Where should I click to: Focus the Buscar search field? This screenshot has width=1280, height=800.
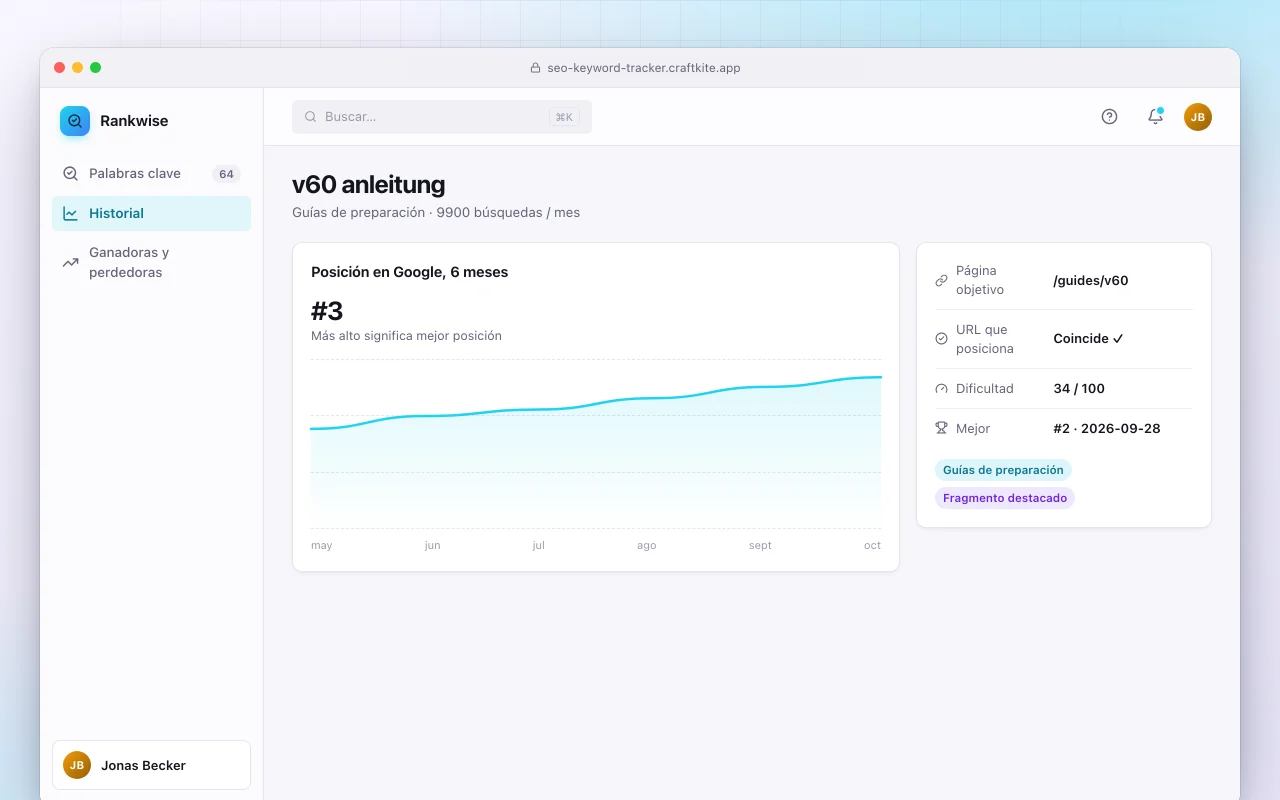click(x=442, y=117)
